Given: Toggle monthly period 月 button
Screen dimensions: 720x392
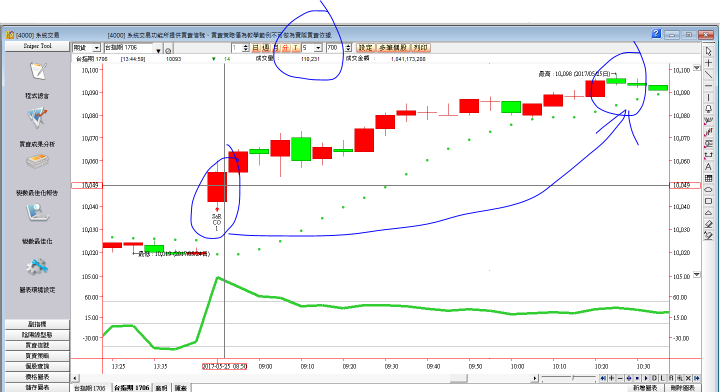Looking at the screenshot, I should 276,48.
